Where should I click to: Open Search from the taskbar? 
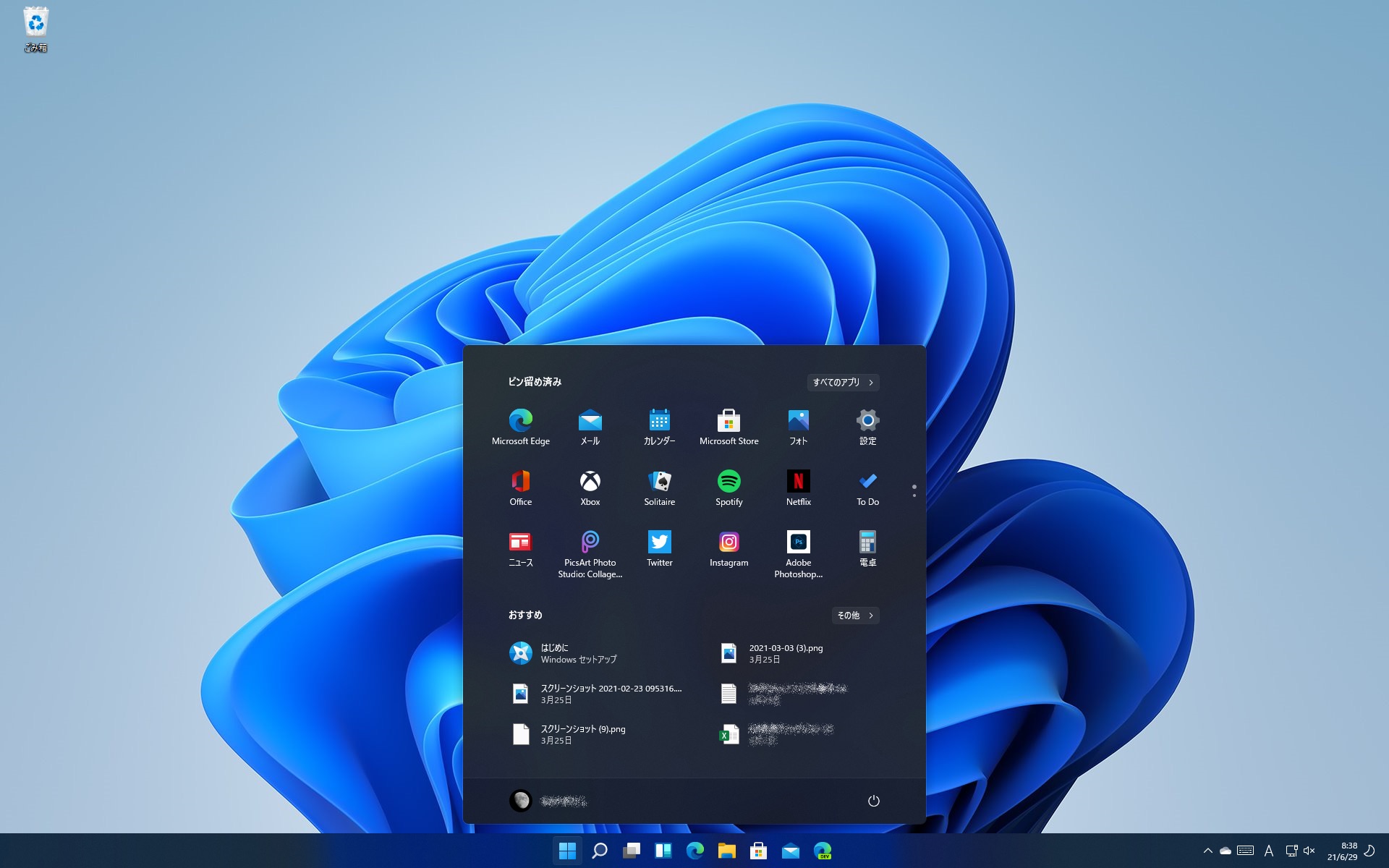[x=600, y=851]
